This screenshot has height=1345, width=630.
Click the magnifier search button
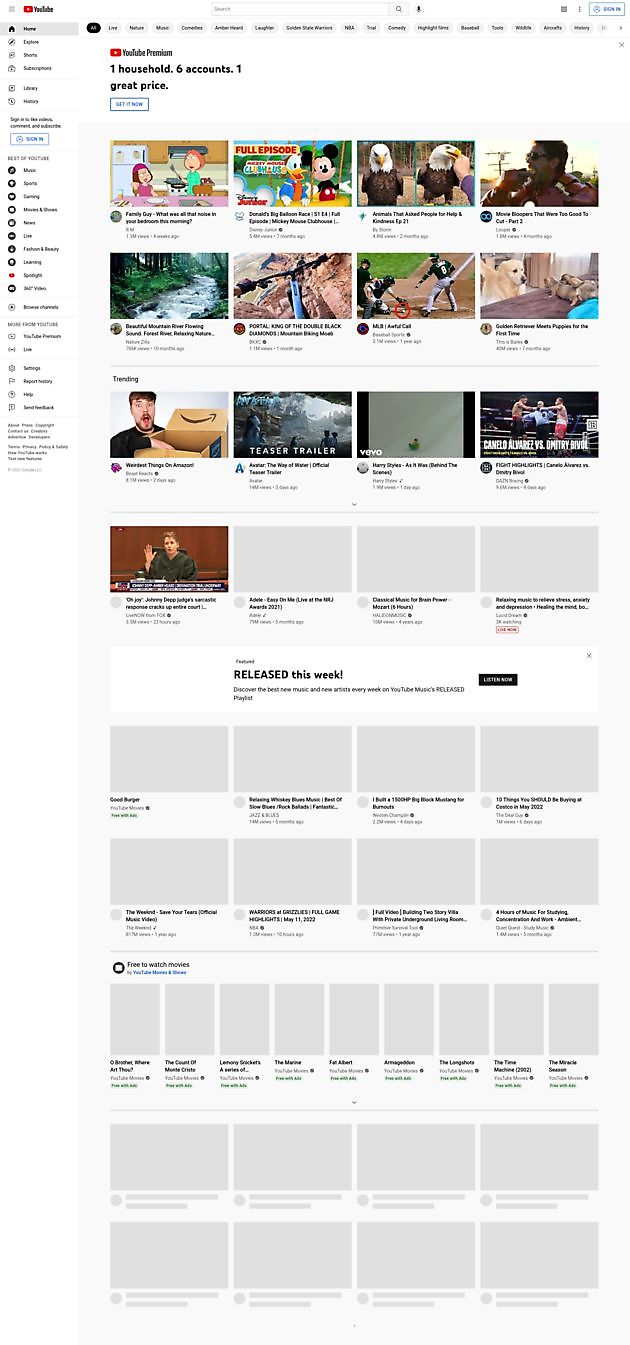coord(399,9)
